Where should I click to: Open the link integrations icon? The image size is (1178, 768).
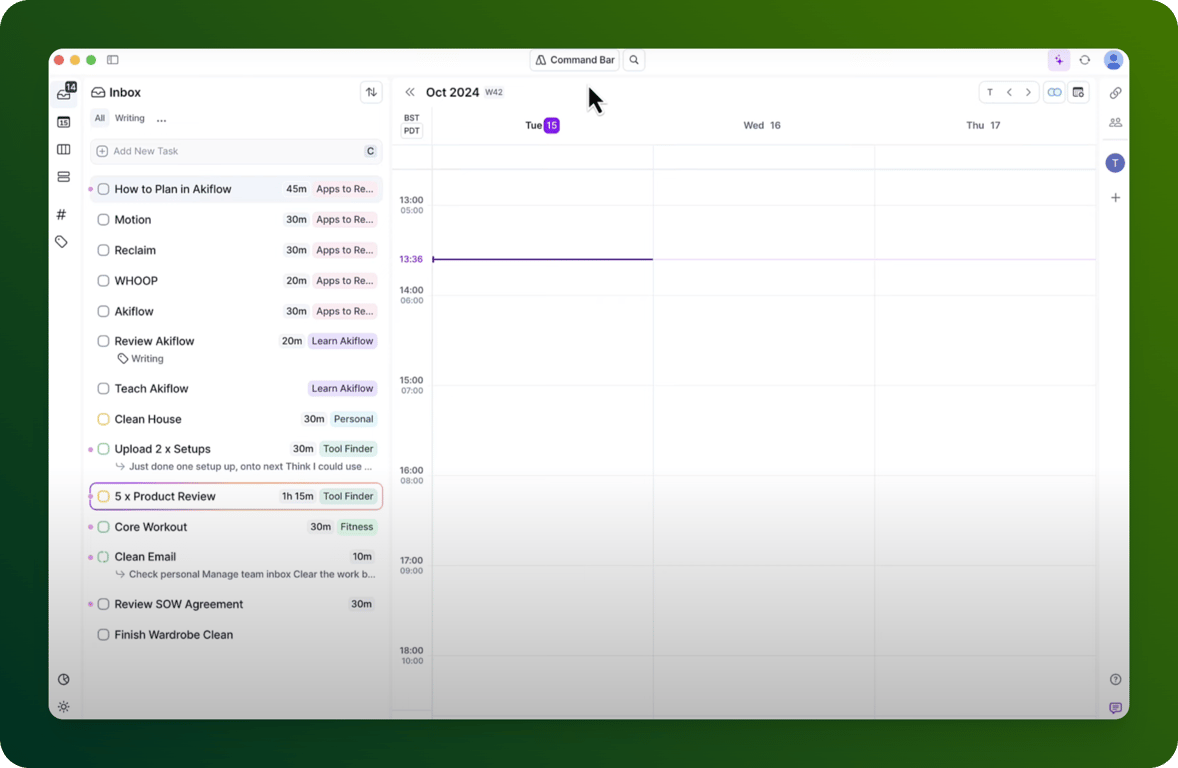pyautogui.click(x=1116, y=93)
